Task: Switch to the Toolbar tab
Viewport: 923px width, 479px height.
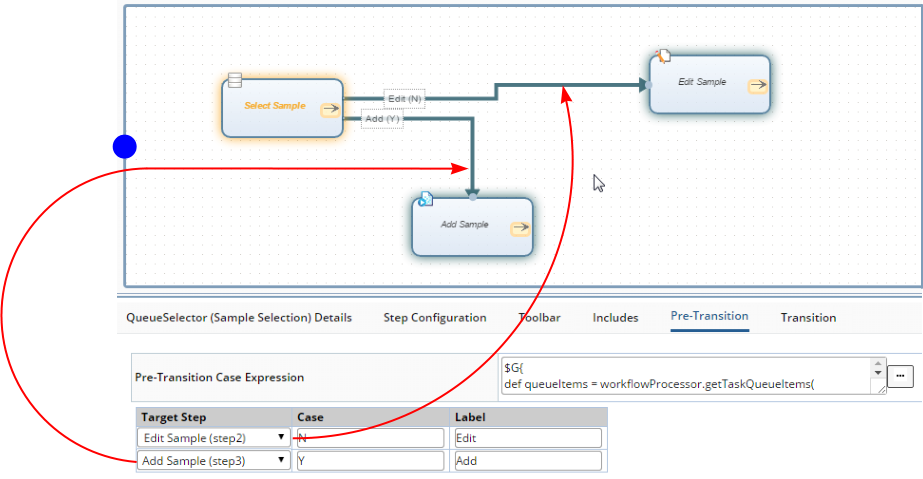Action: click(540, 318)
